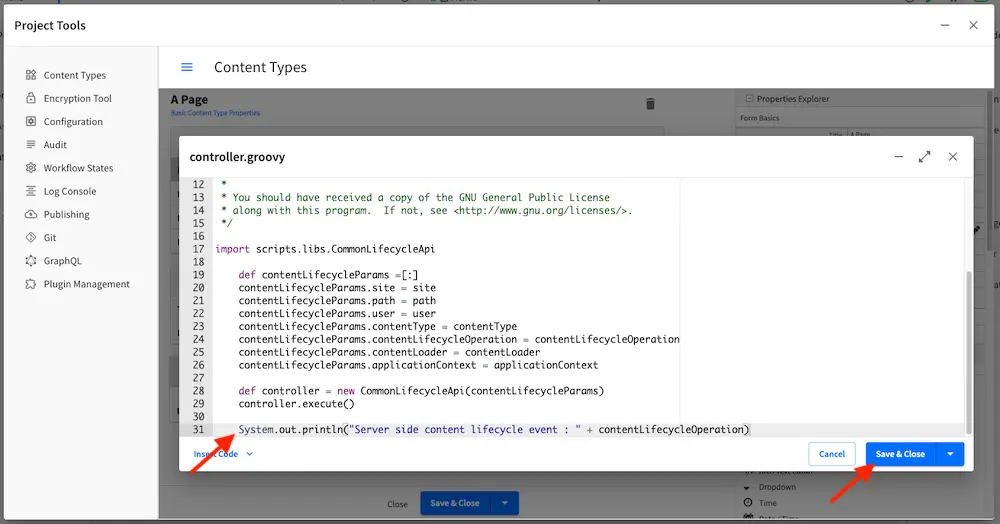The width and height of the screenshot is (1000, 524).
Task: Open the Configuration menu item
Action: pyautogui.click(x=73, y=122)
